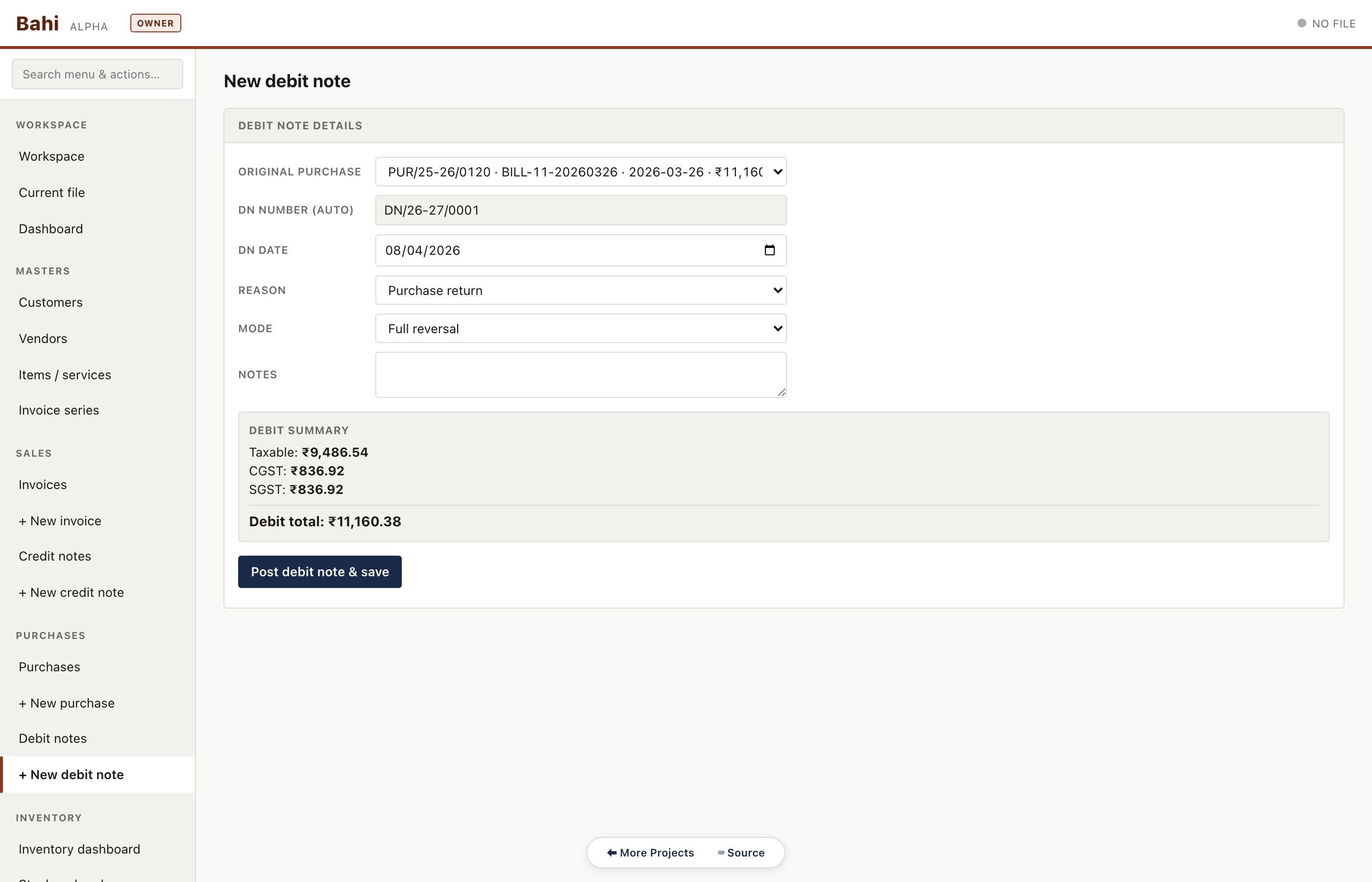Open the Source link
The image size is (1372, 882).
coord(740,852)
